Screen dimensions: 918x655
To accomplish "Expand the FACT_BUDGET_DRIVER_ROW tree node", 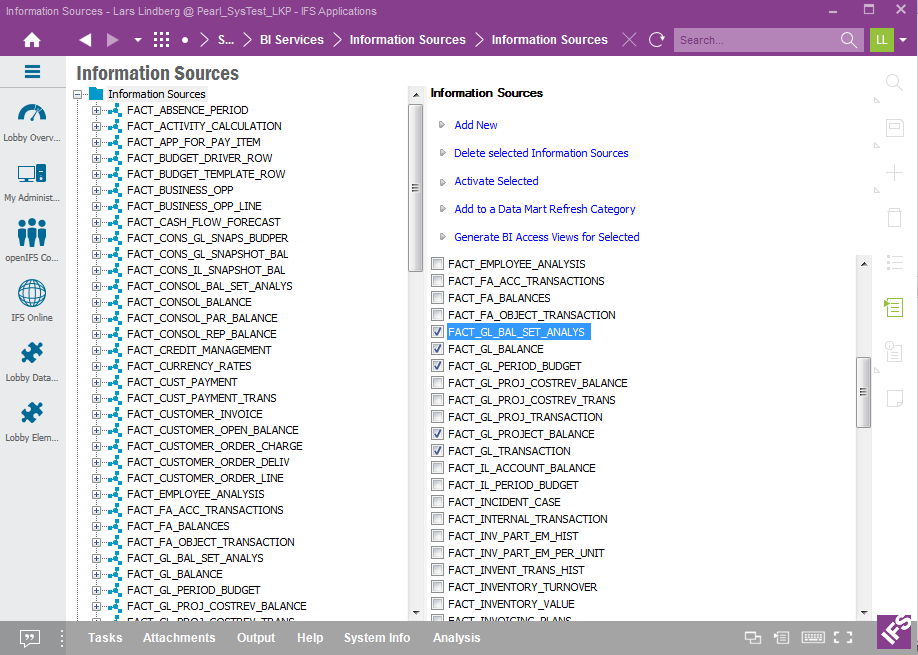I will point(97,158).
